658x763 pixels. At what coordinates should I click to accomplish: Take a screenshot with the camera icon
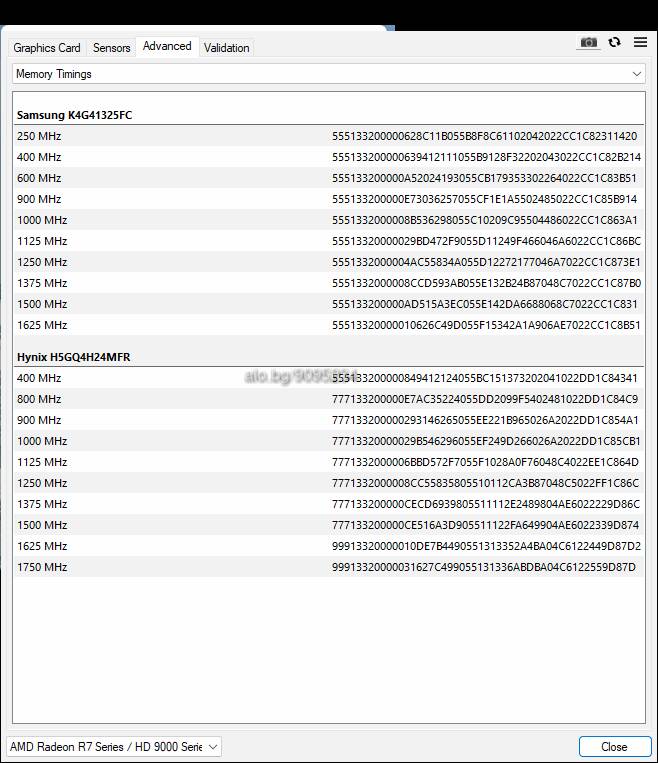[x=588, y=42]
